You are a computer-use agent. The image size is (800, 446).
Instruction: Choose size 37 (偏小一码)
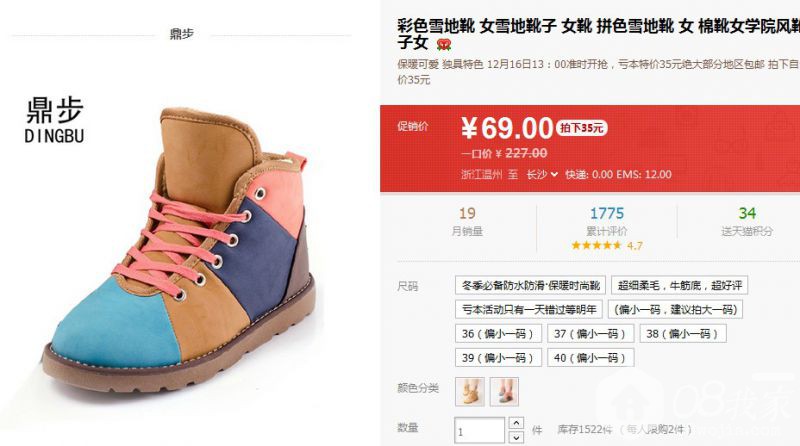click(x=590, y=334)
